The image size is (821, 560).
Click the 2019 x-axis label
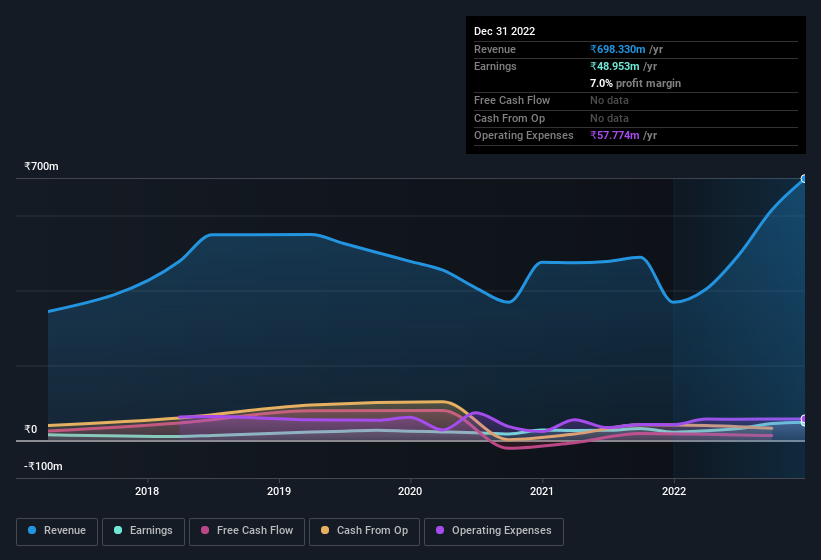tap(279, 491)
